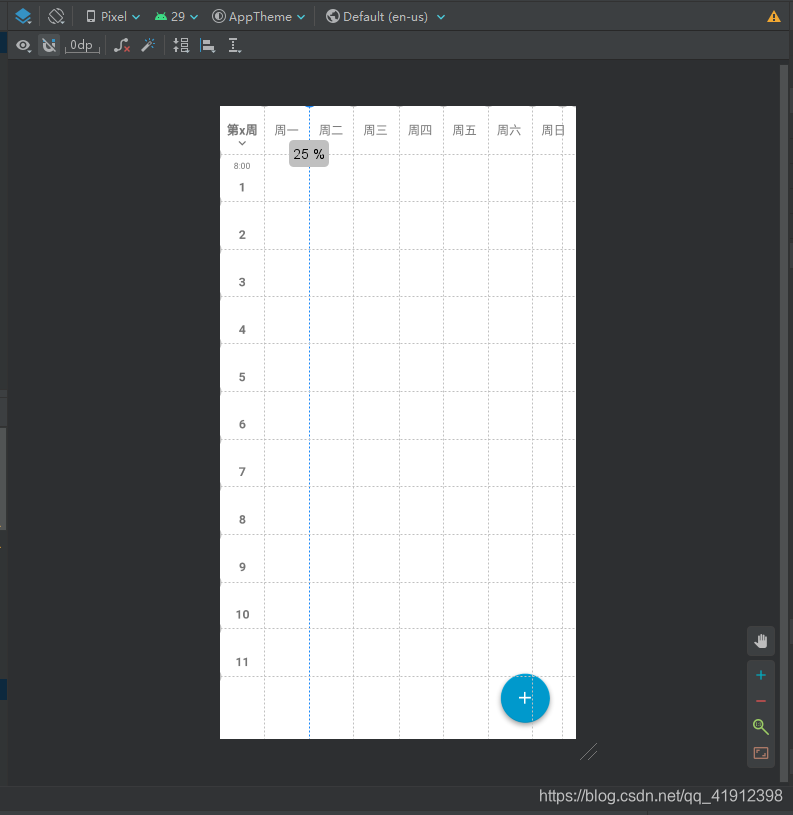793x815 pixels.
Task: Select the 8:00 time label
Action: pos(242,166)
